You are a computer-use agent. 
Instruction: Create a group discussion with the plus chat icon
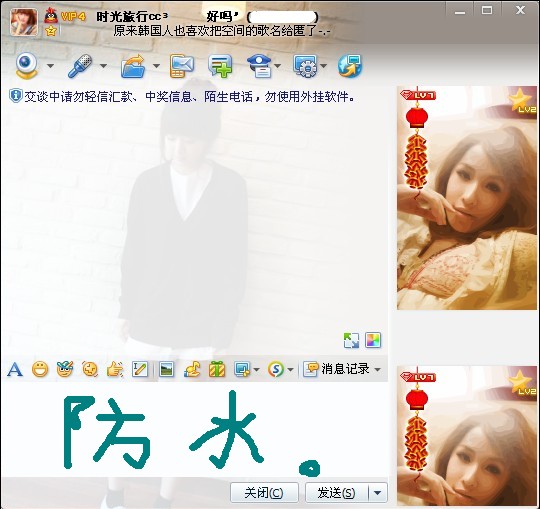point(220,66)
